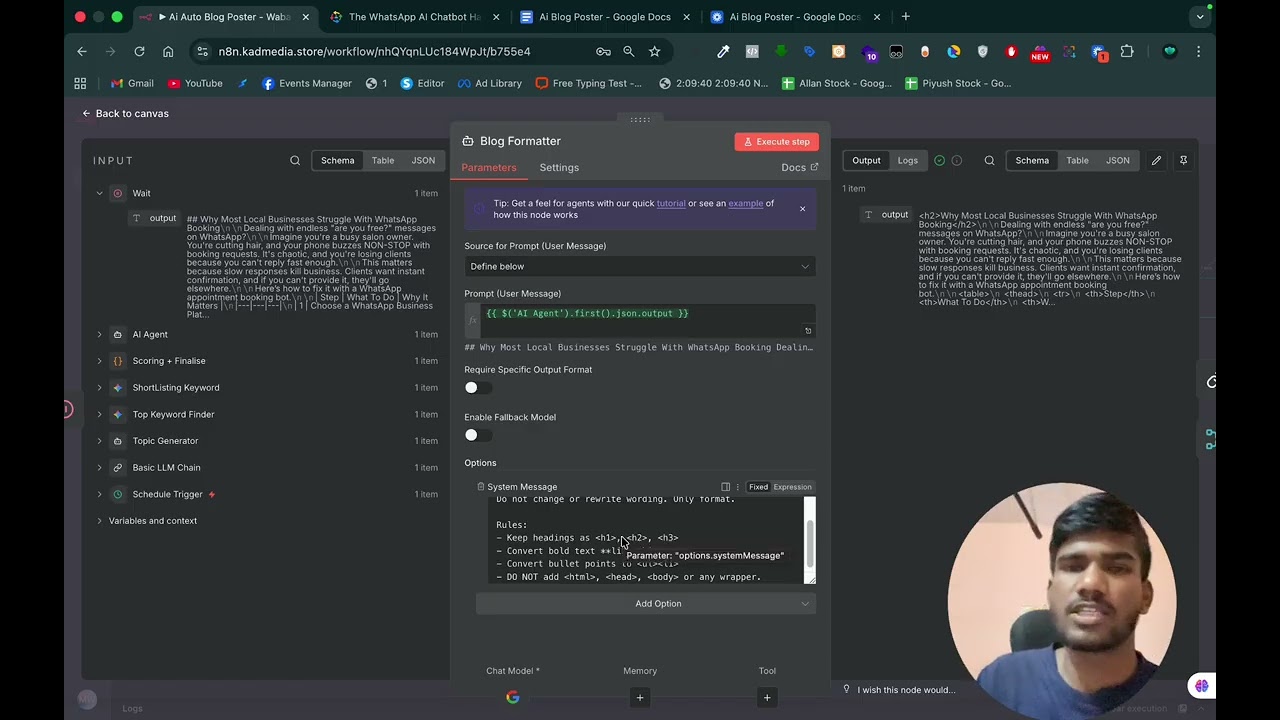Open the Add Option dropdown
Viewport: 1280px width, 720px height.
tap(646, 603)
